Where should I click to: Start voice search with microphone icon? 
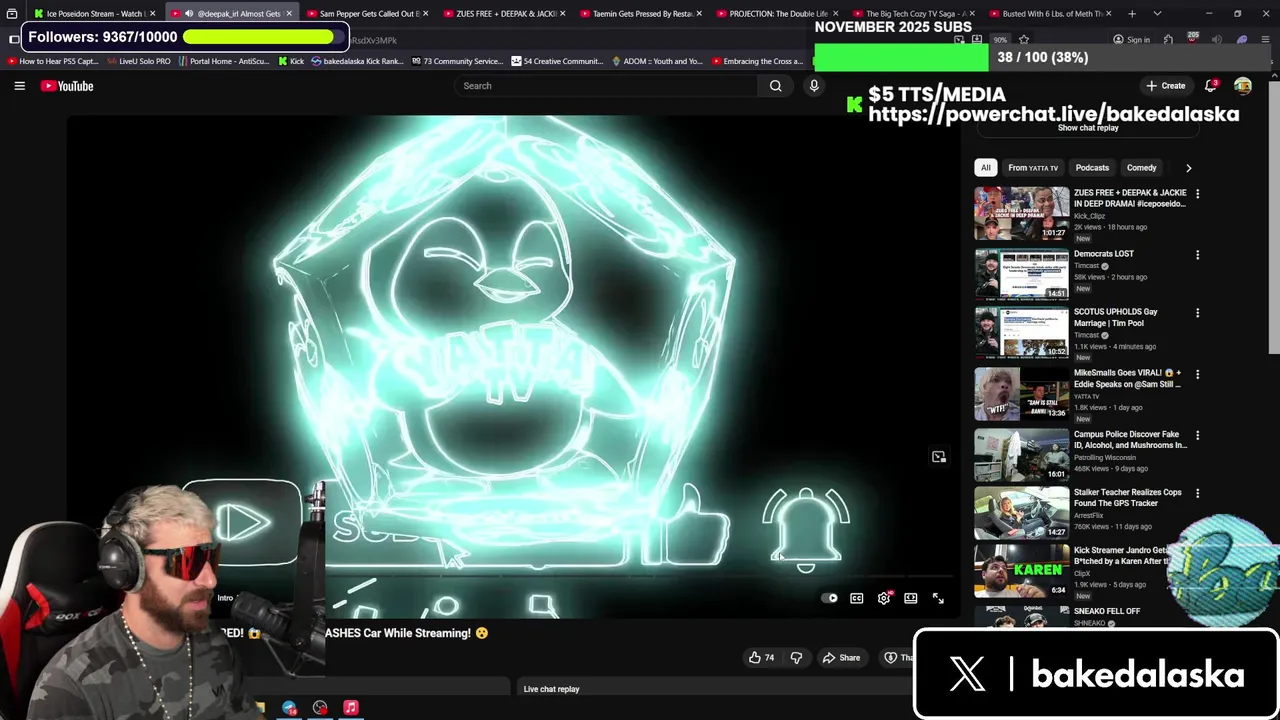pyautogui.click(x=814, y=86)
